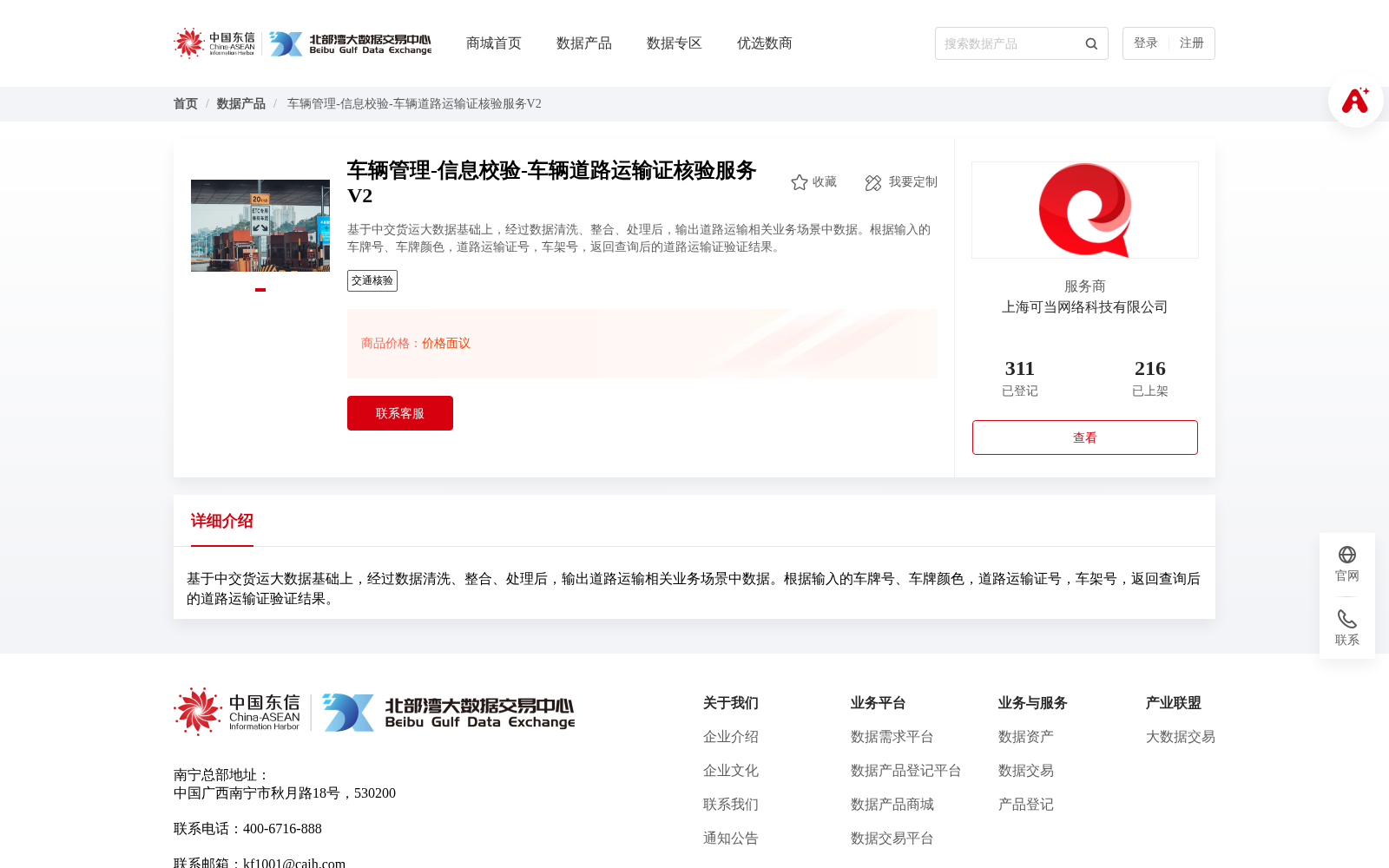The image size is (1389, 868).
Task: Click the 注册 register link
Action: point(1192,43)
